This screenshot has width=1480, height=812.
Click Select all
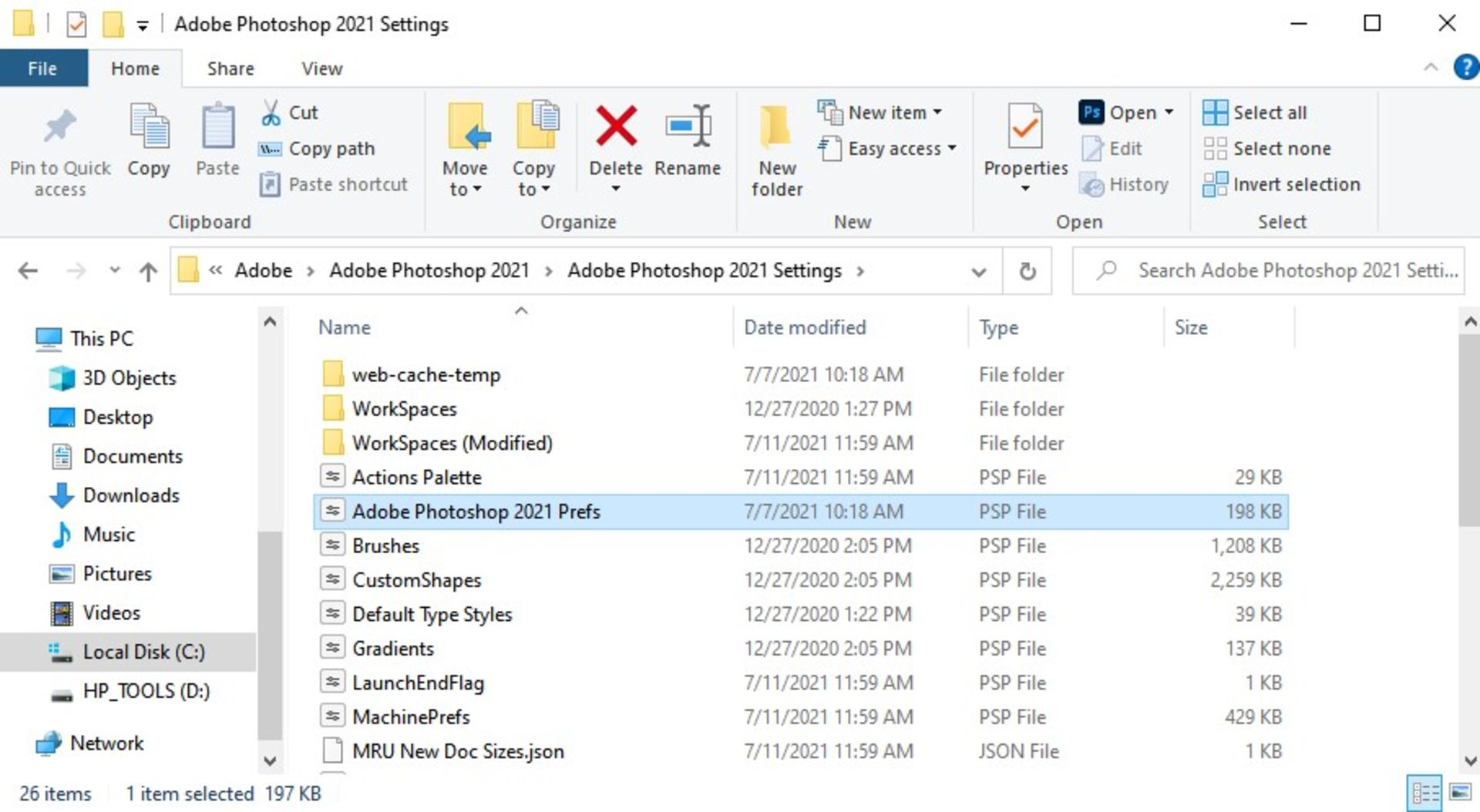click(x=1255, y=112)
